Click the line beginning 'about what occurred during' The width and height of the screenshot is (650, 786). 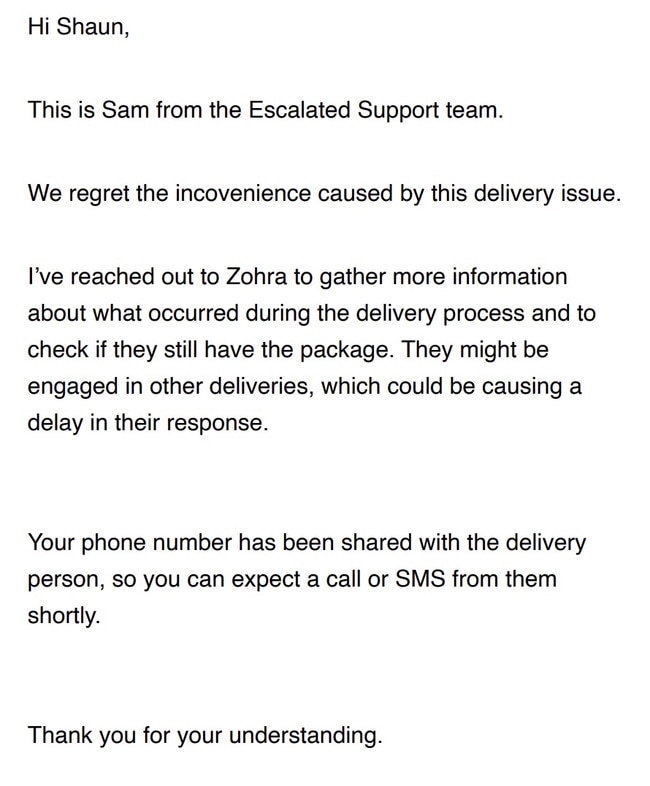312,313
